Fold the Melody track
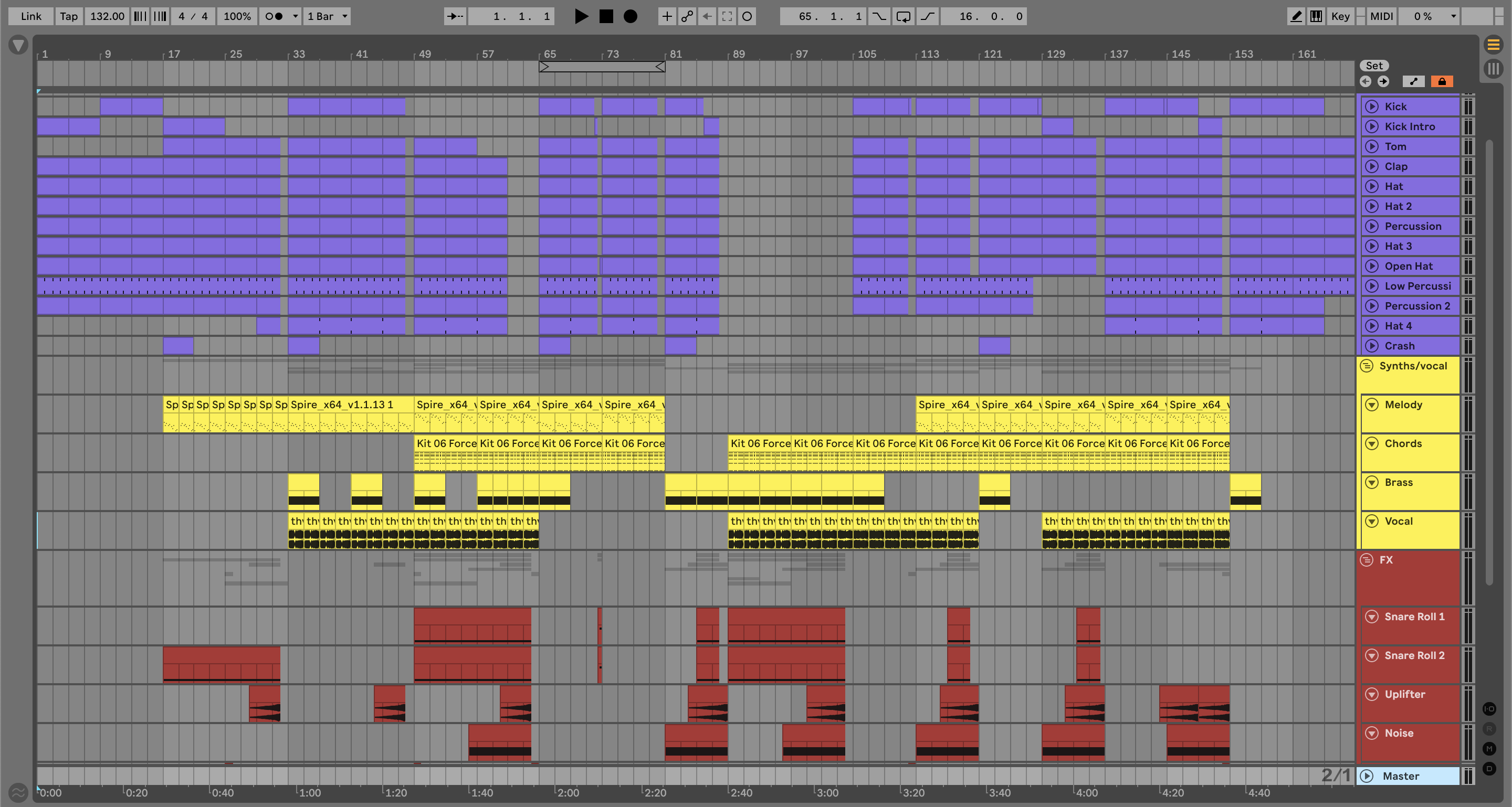The width and height of the screenshot is (1512, 807). (x=1372, y=405)
